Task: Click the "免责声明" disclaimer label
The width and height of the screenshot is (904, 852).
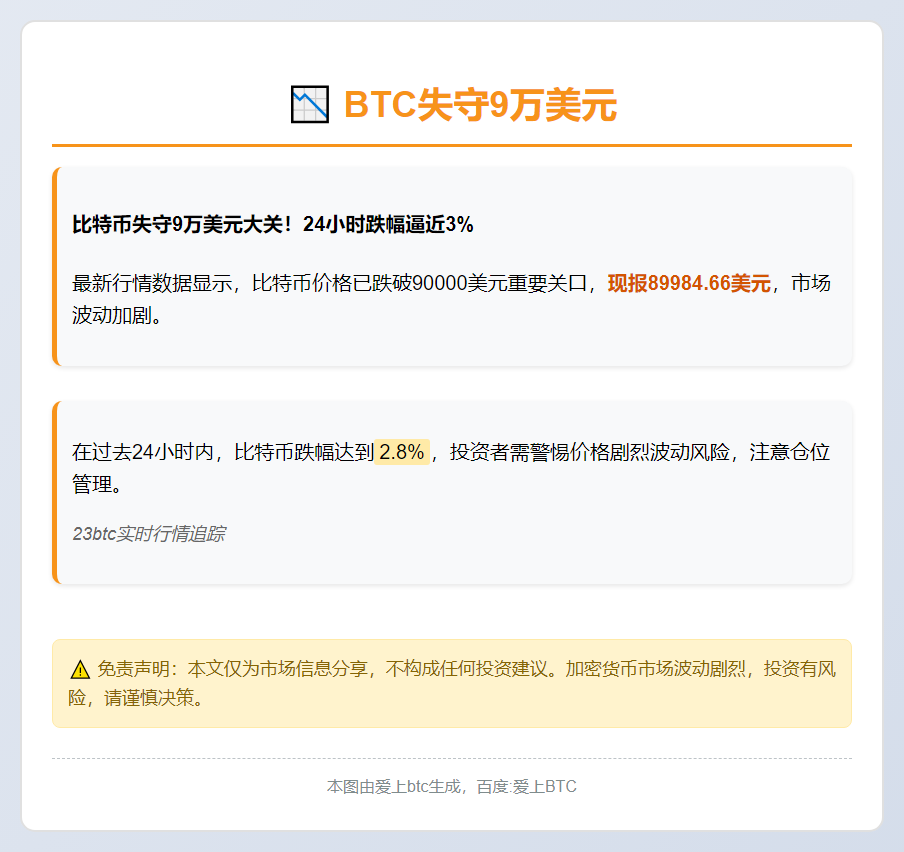Action: pos(134,669)
